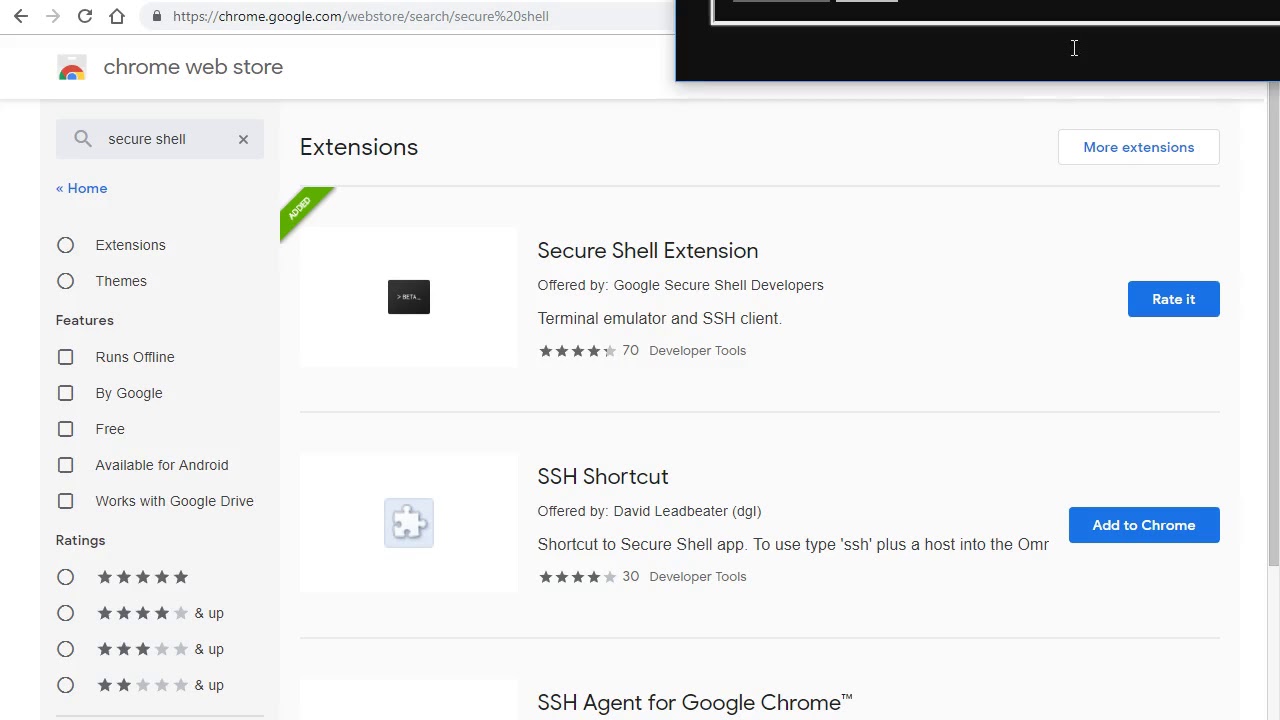
Task: Open the SSH Shortcut puzzle icon thumbnail
Action: pyautogui.click(x=409, y=523)
